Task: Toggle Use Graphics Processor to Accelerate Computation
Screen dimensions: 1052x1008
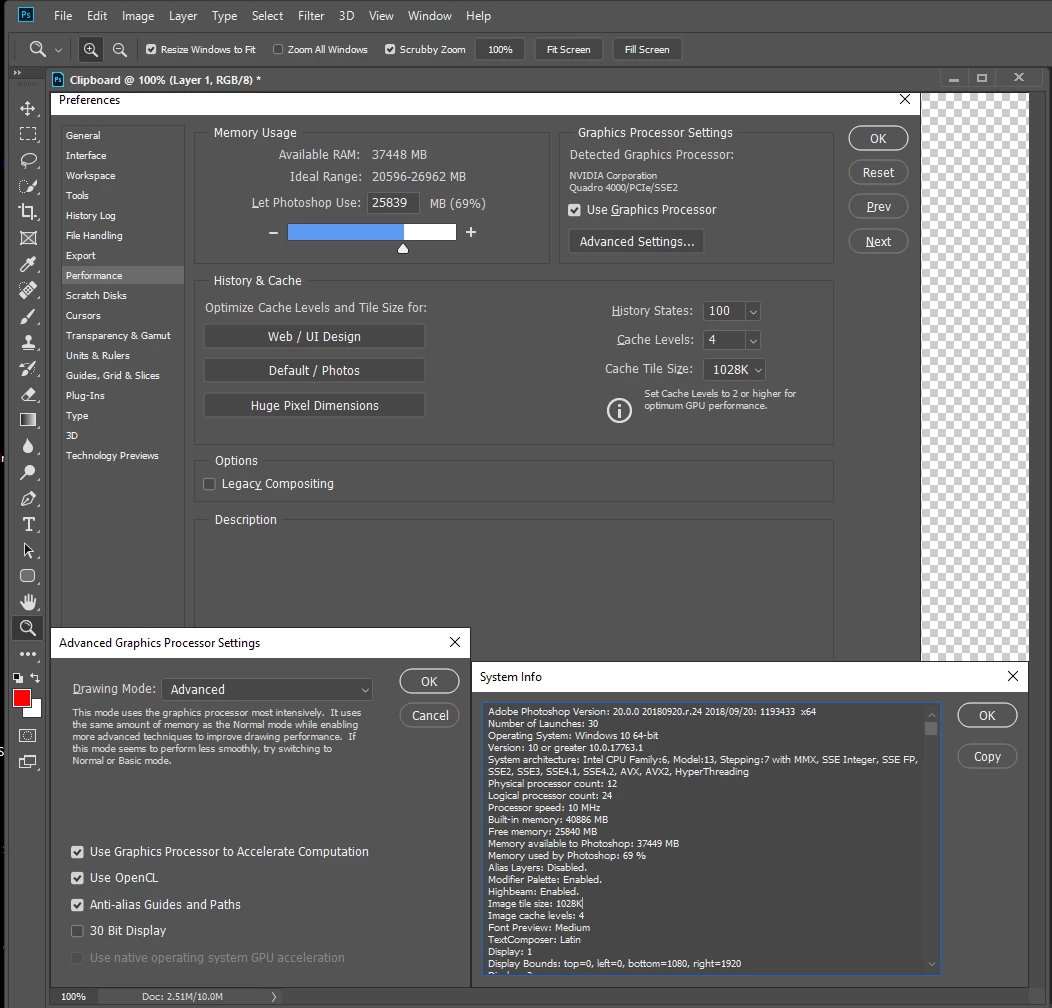Action: pos(77,852)
